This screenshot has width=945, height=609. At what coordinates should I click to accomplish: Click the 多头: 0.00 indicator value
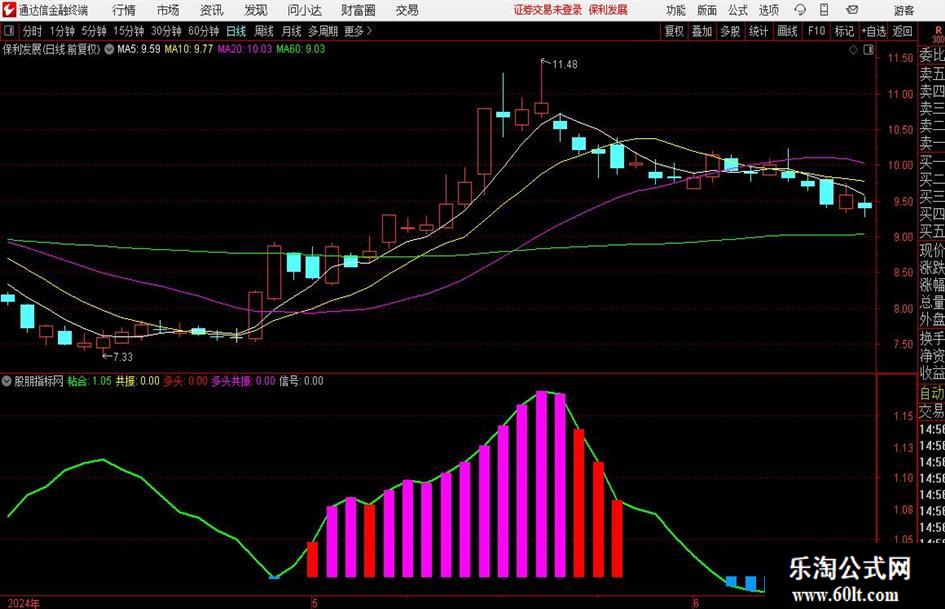186,381
